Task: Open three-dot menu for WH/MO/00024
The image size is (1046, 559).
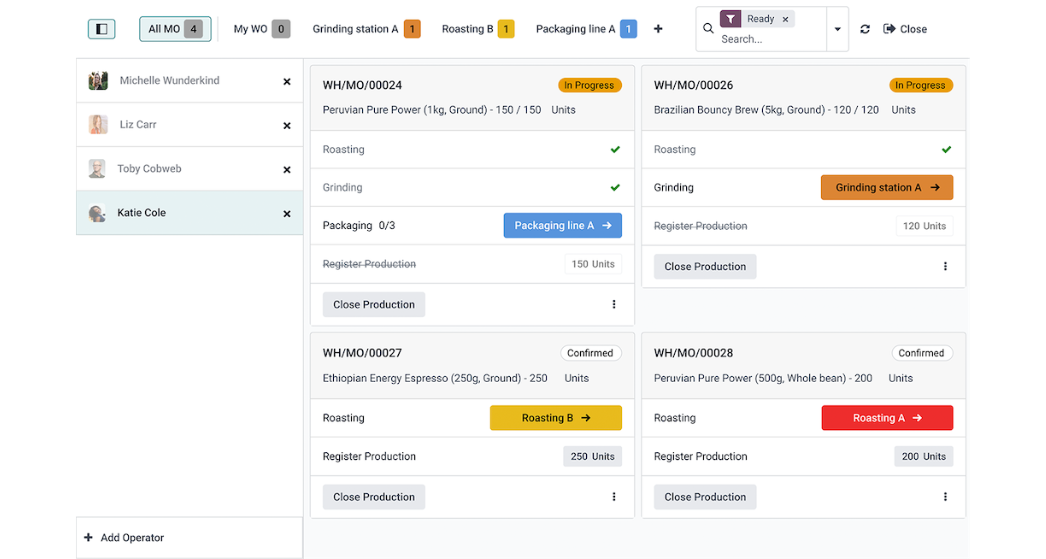Action: pyautogui.click(x=614, y=305)
